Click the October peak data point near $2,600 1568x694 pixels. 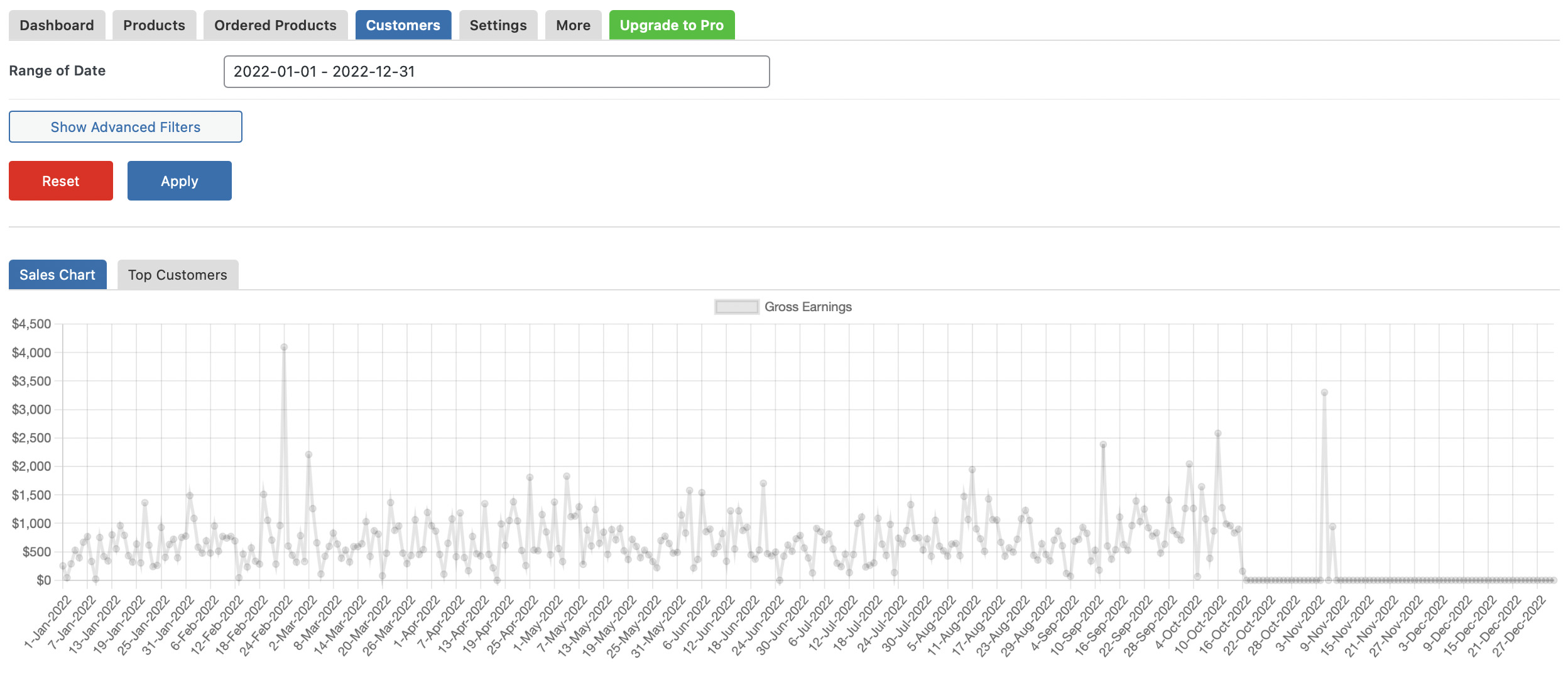click(1217, 433)
